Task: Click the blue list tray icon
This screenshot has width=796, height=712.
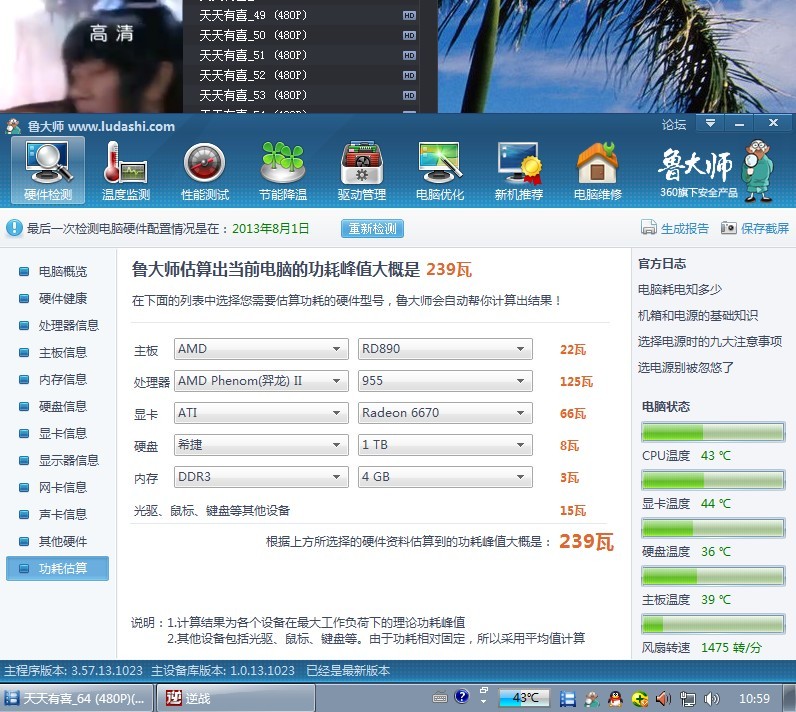Action: [568, 699]
